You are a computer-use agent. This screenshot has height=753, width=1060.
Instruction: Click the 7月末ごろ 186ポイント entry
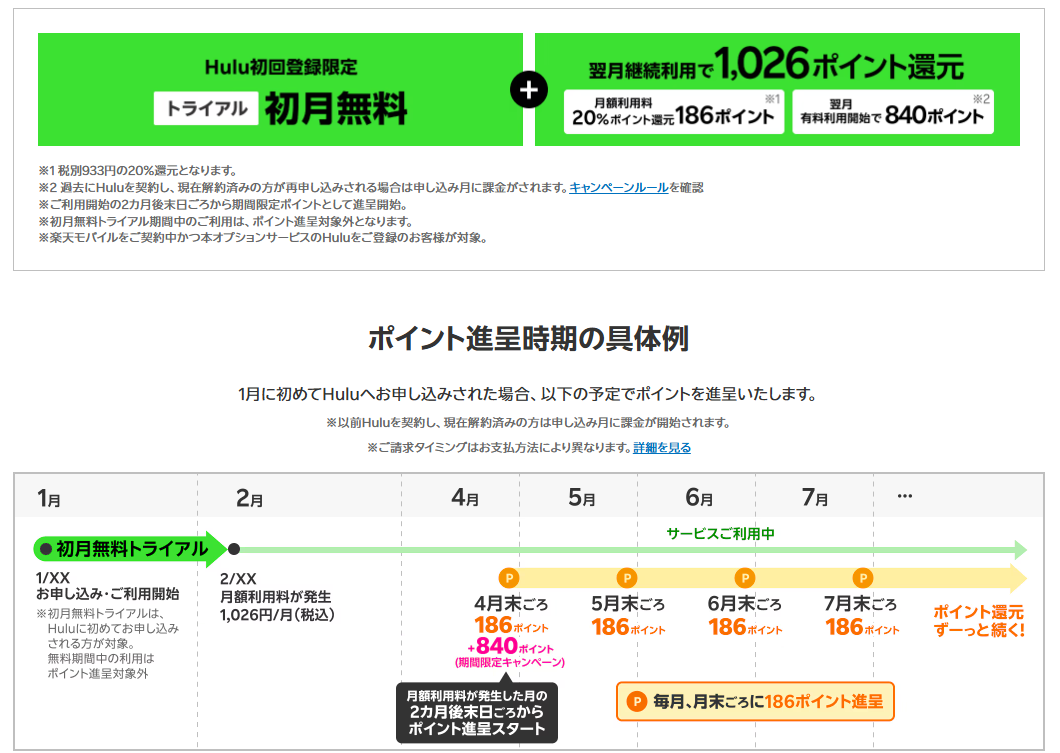pos(862,616)
